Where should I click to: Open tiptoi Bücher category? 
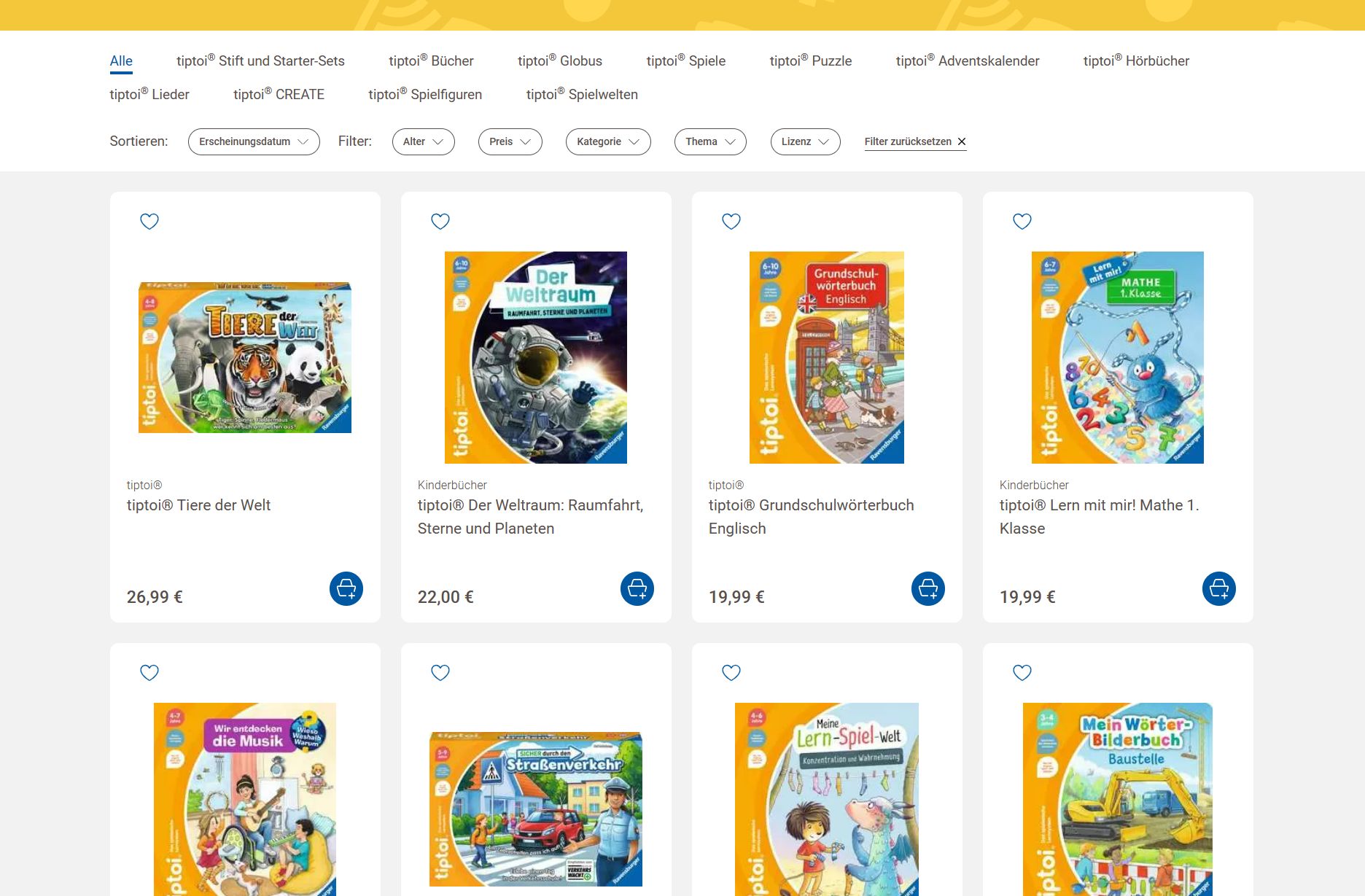pyautogui.click(x=431, y=61)
